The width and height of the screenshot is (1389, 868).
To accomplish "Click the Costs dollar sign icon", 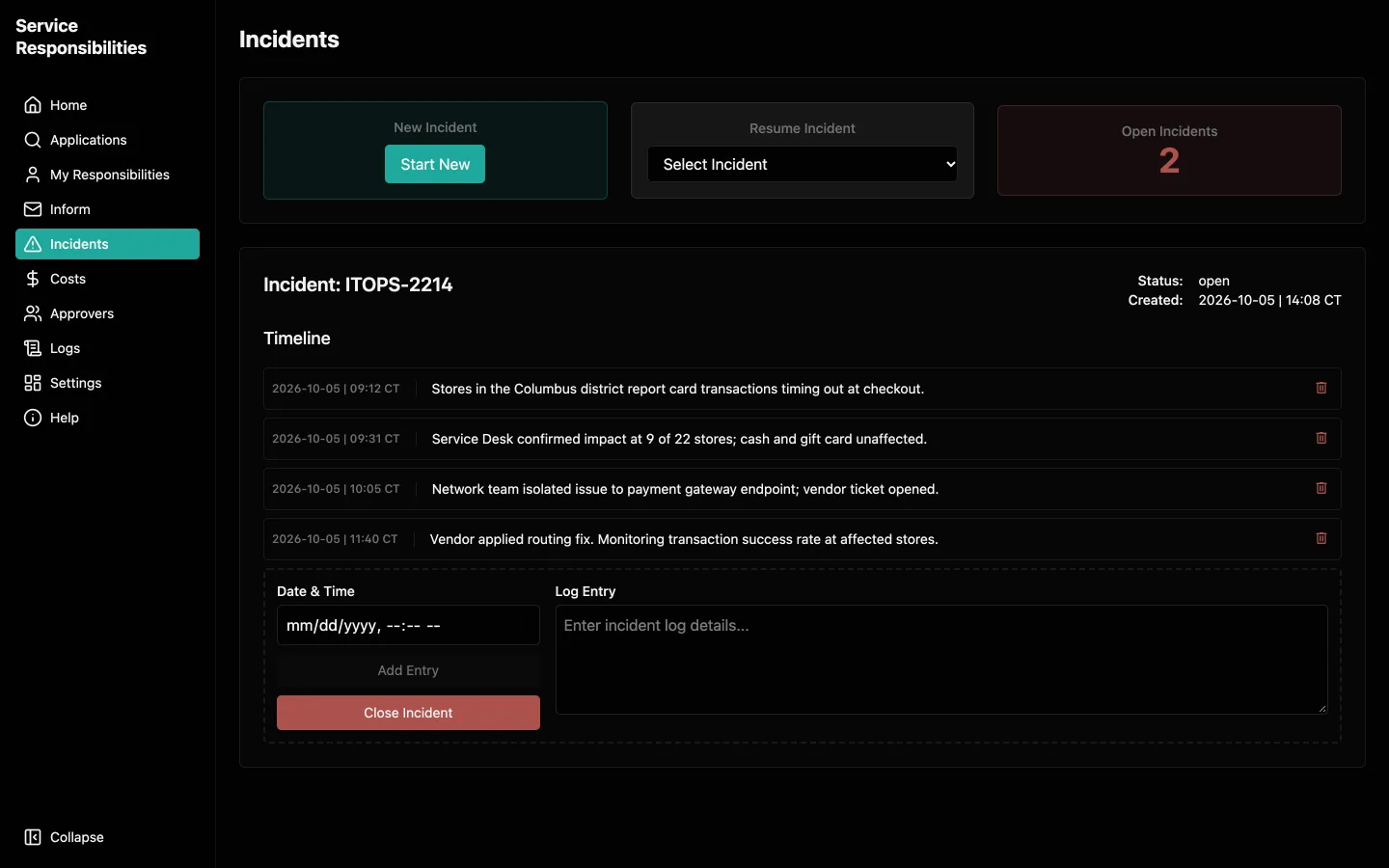I will pos(33,279).
